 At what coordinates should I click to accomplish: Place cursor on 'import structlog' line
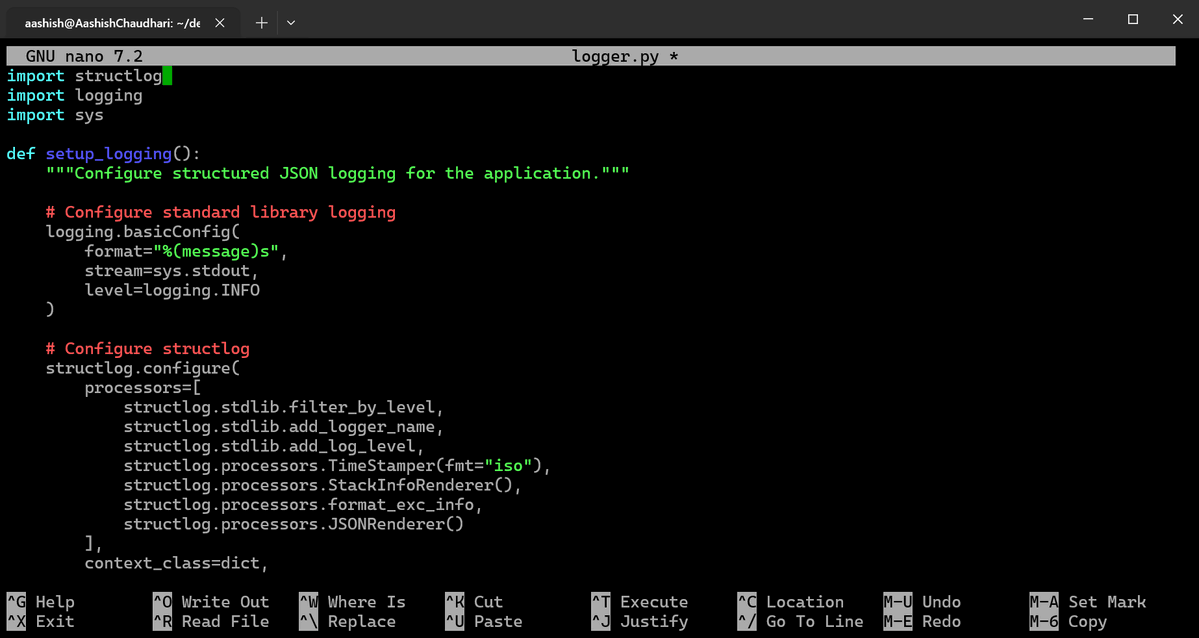coord(84,76)
